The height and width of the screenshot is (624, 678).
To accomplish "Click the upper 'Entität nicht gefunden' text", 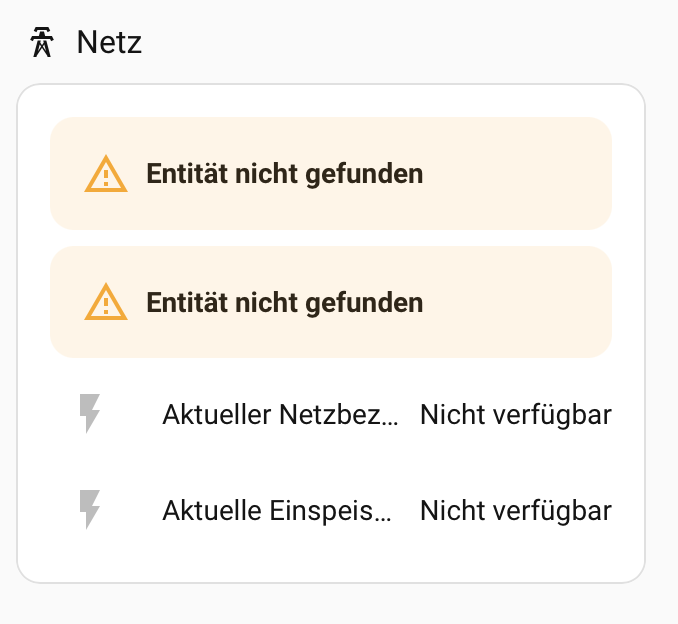I will pos(285,174).
